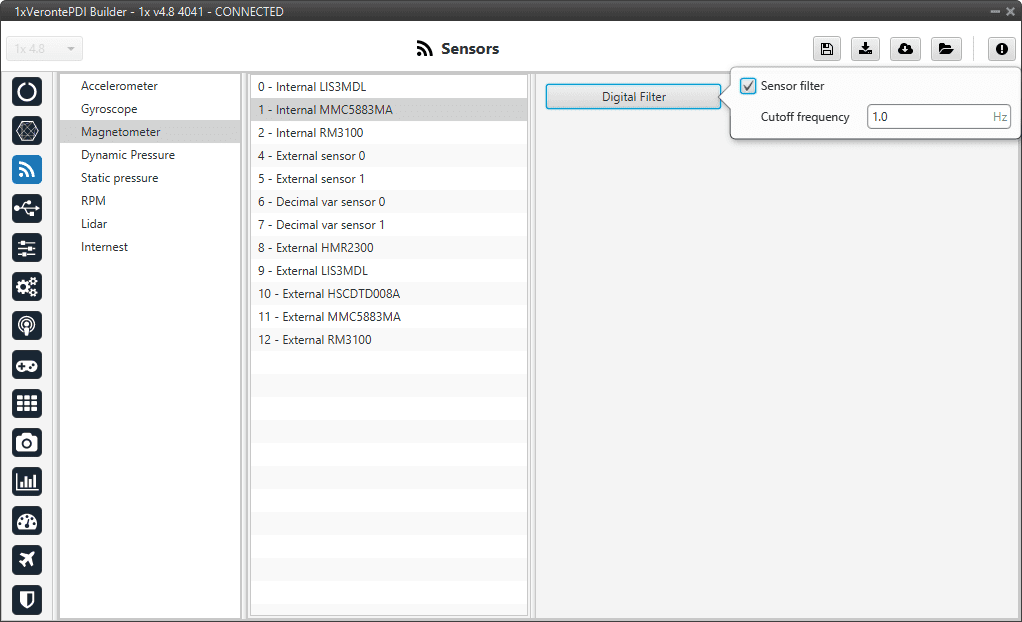Select 1 - Internal MMC5883MA row
Image resolution: width=1022 pixels, height=622 pixels.
coord(388,110)
